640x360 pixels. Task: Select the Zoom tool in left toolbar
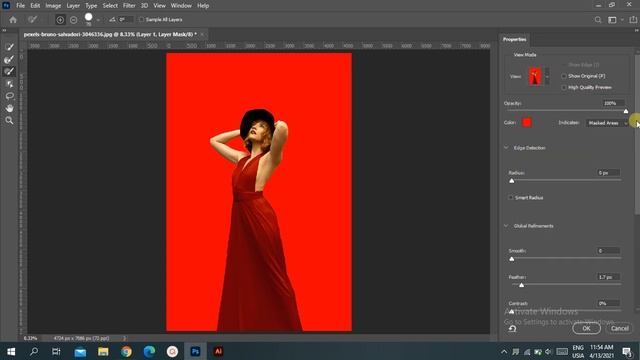9,120
